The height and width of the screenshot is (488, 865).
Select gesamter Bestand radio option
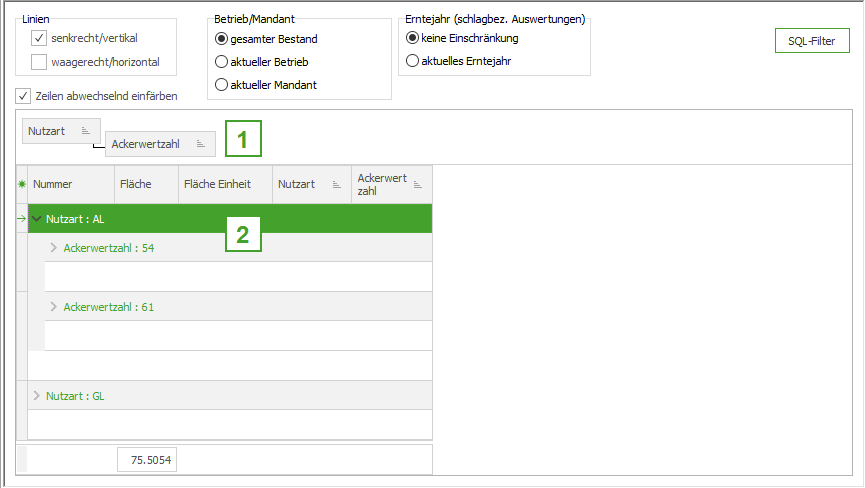click(x=222, y=39)
